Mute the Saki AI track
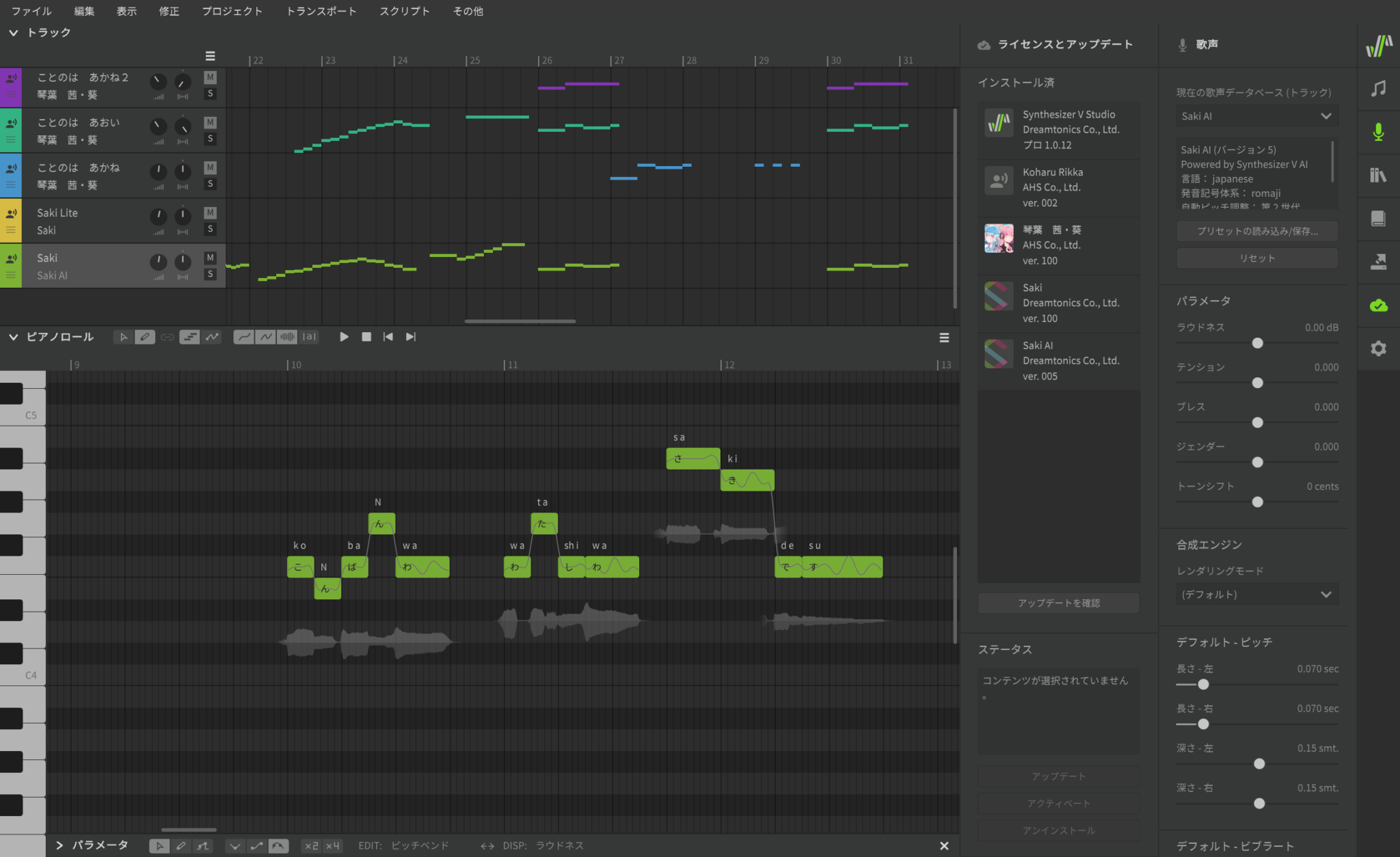 click(x=210, y=258)
